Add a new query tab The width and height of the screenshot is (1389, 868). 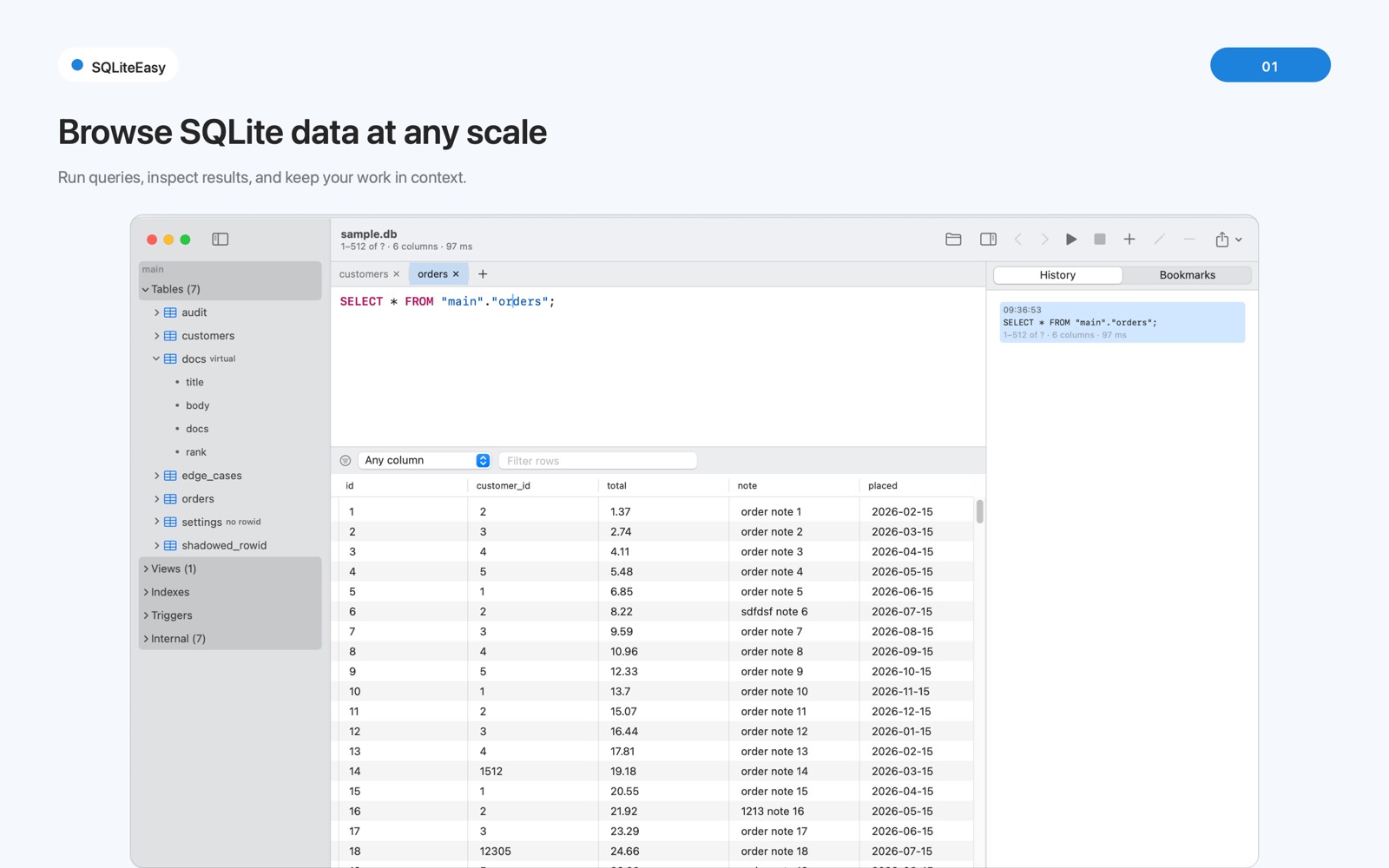483,274
